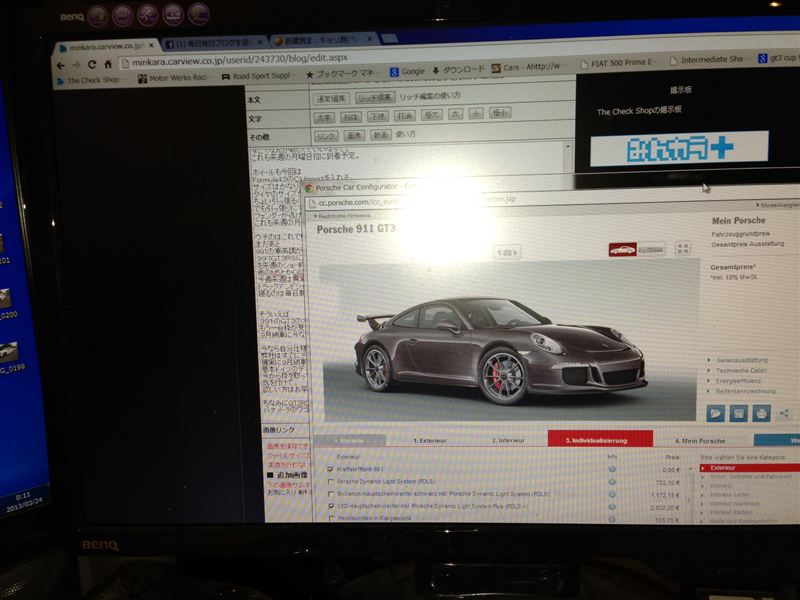800x600 pixels.
Task: Click info icon for Heckleuchten in Klarglasoptik
Action: tap(612, 519)
